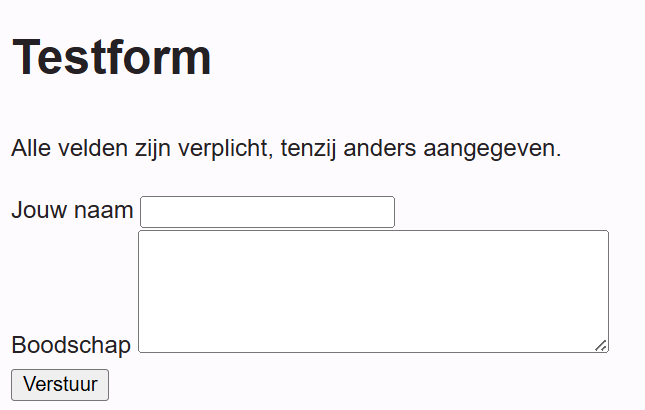Click the word "verplicht" in the instructions
The image size is (645, 410).
pos(224,150)
